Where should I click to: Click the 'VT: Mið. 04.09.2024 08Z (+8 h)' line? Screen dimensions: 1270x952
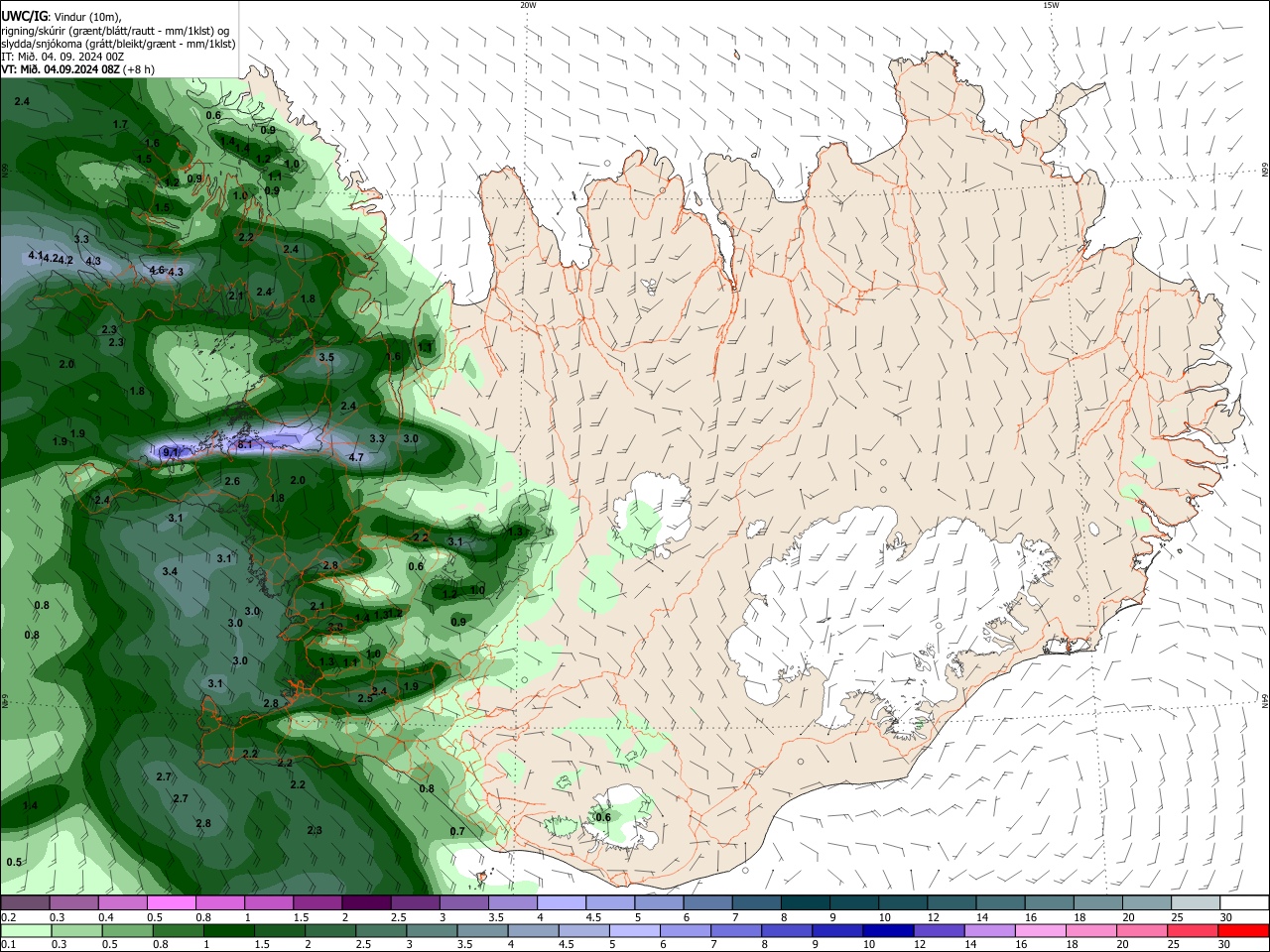point(77,69)
